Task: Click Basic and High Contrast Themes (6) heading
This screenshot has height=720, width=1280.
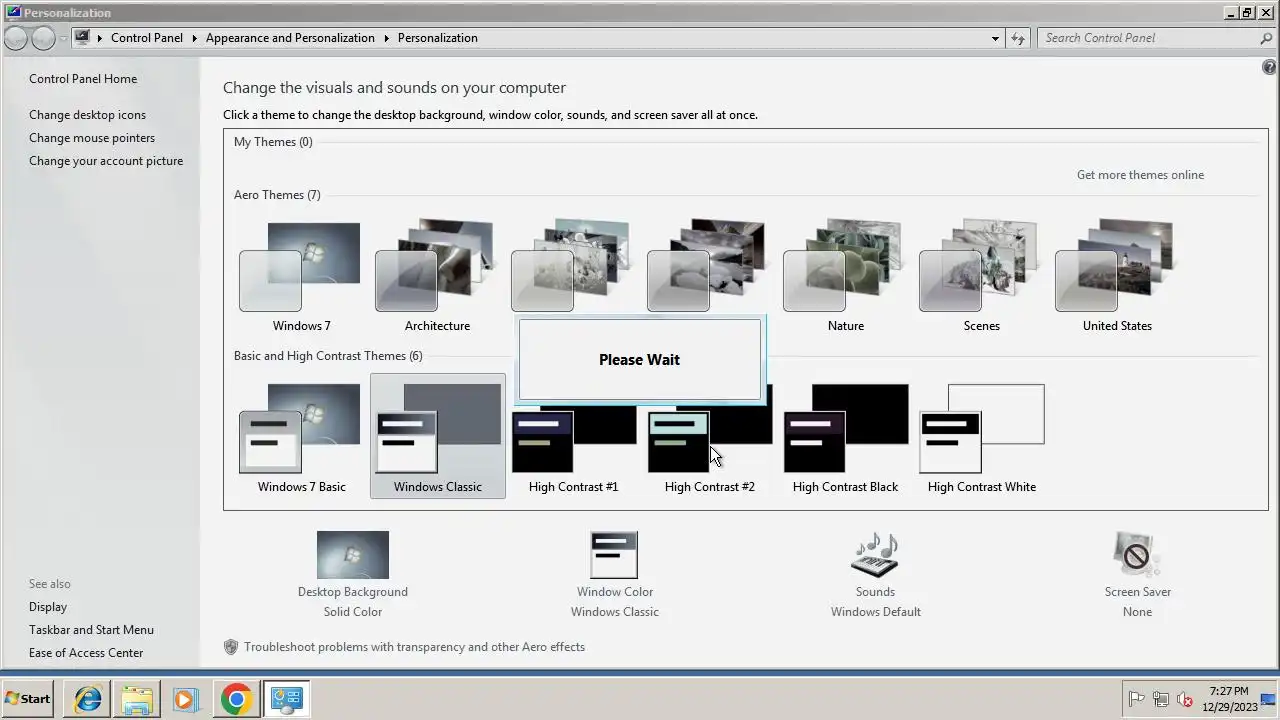Action: pyautogui.click(x=328, y=356)
